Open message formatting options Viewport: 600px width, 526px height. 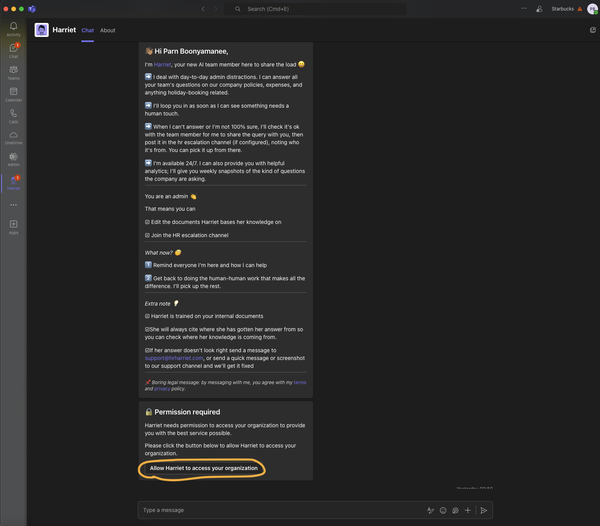430,510
